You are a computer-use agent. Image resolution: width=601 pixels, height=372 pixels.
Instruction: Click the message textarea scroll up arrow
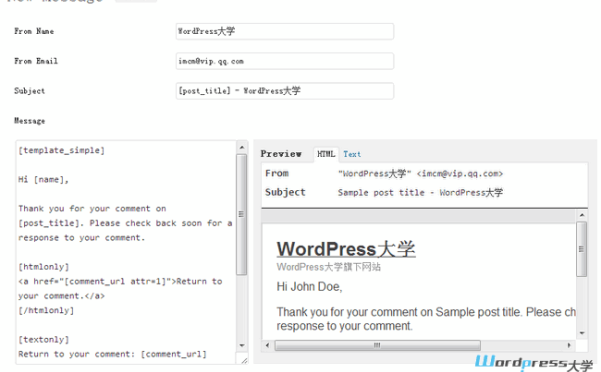click(241, 147)
